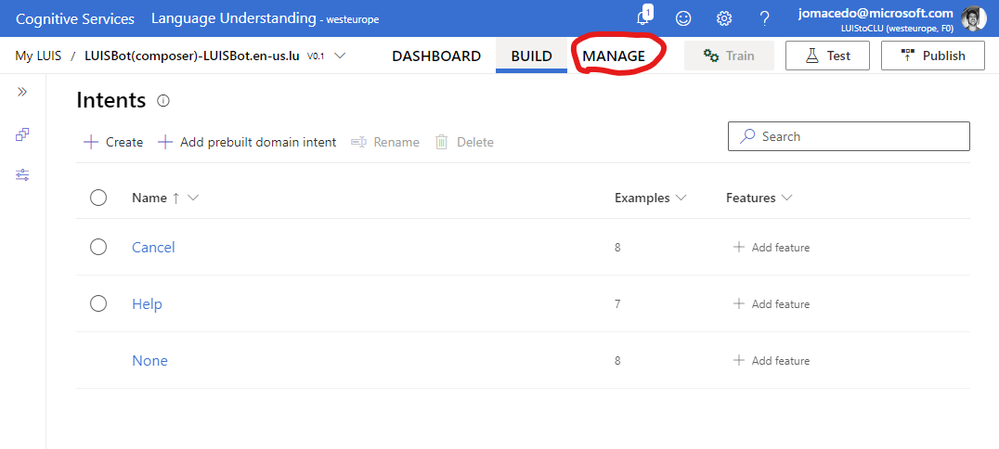Select the BUILD tab
Image resolution: width=999 pixels, height=449 pixels.
(531, 56)
